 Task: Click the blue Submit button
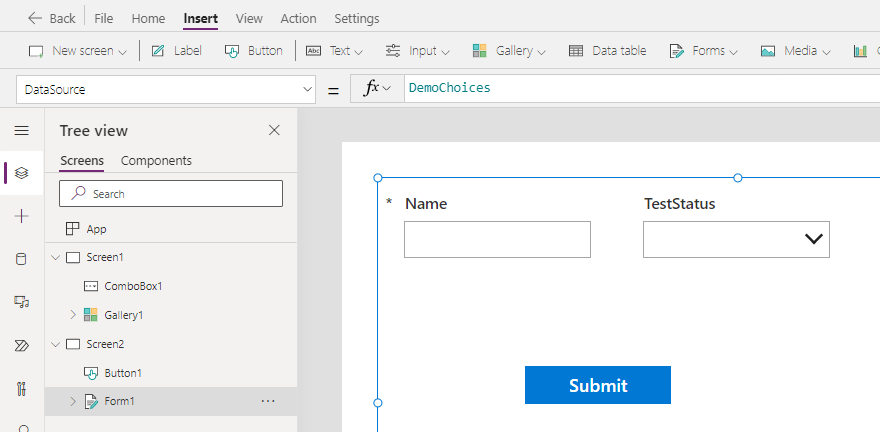[x=598, y=385]
